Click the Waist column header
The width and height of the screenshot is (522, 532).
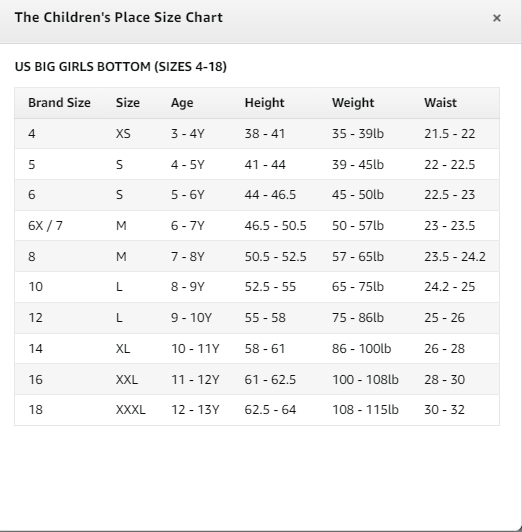tap(440, 103)
